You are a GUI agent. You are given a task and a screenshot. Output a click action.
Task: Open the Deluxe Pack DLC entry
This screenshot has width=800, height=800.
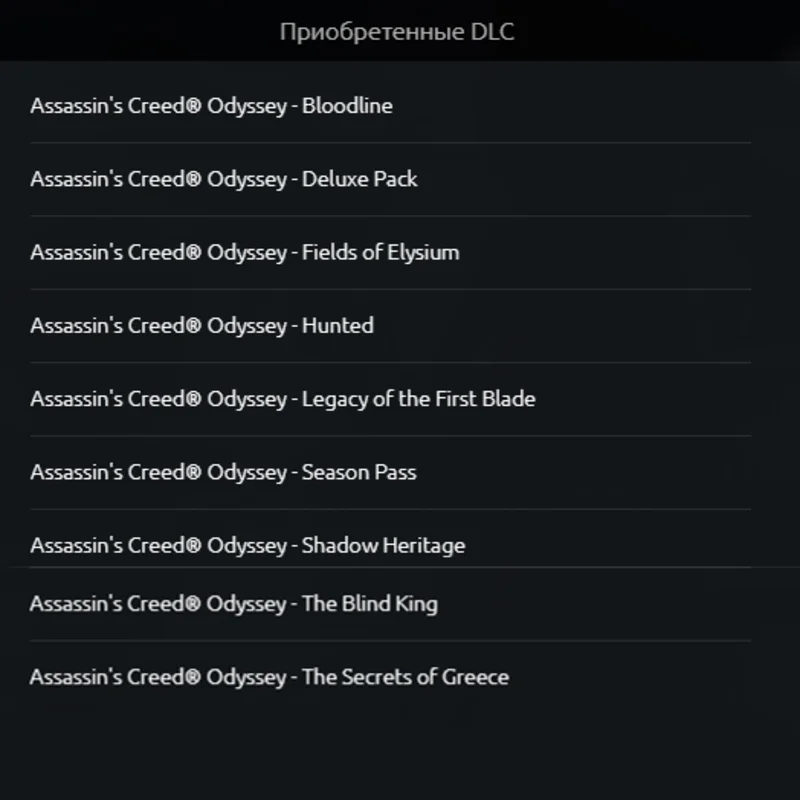coord(224,179)
